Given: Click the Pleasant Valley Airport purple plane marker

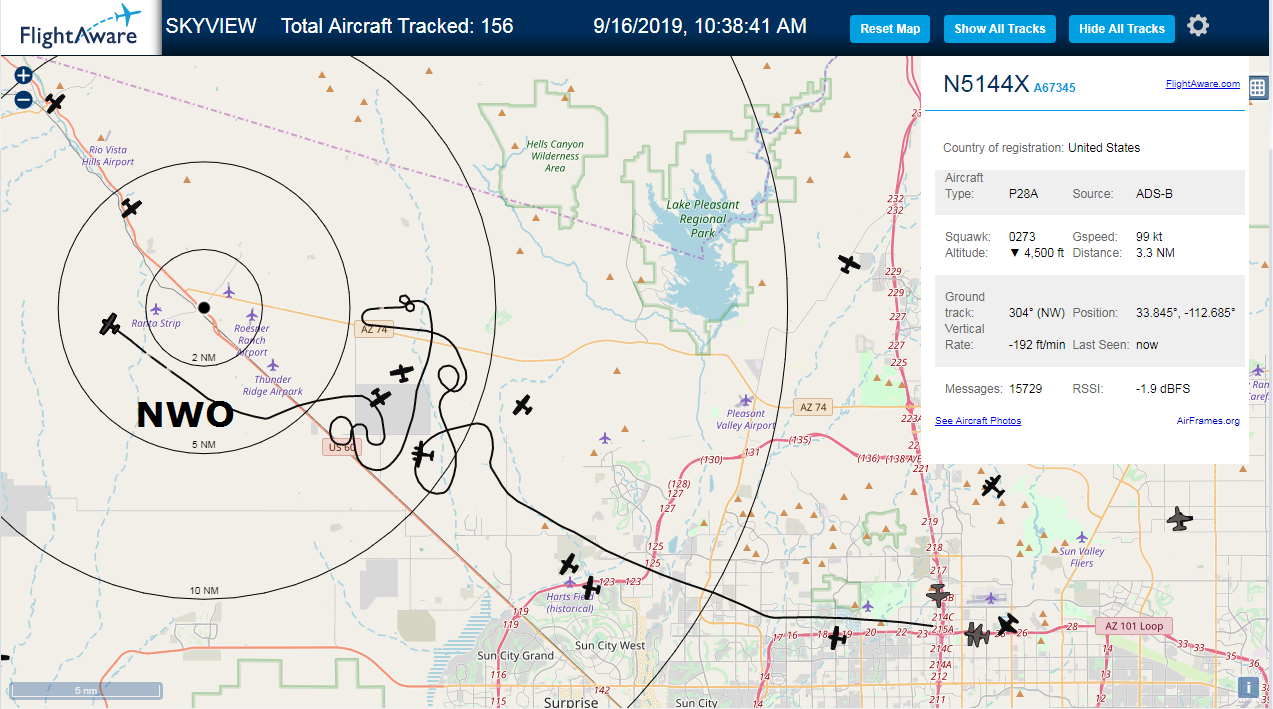Looking at the screenshot, I should 744,400.
